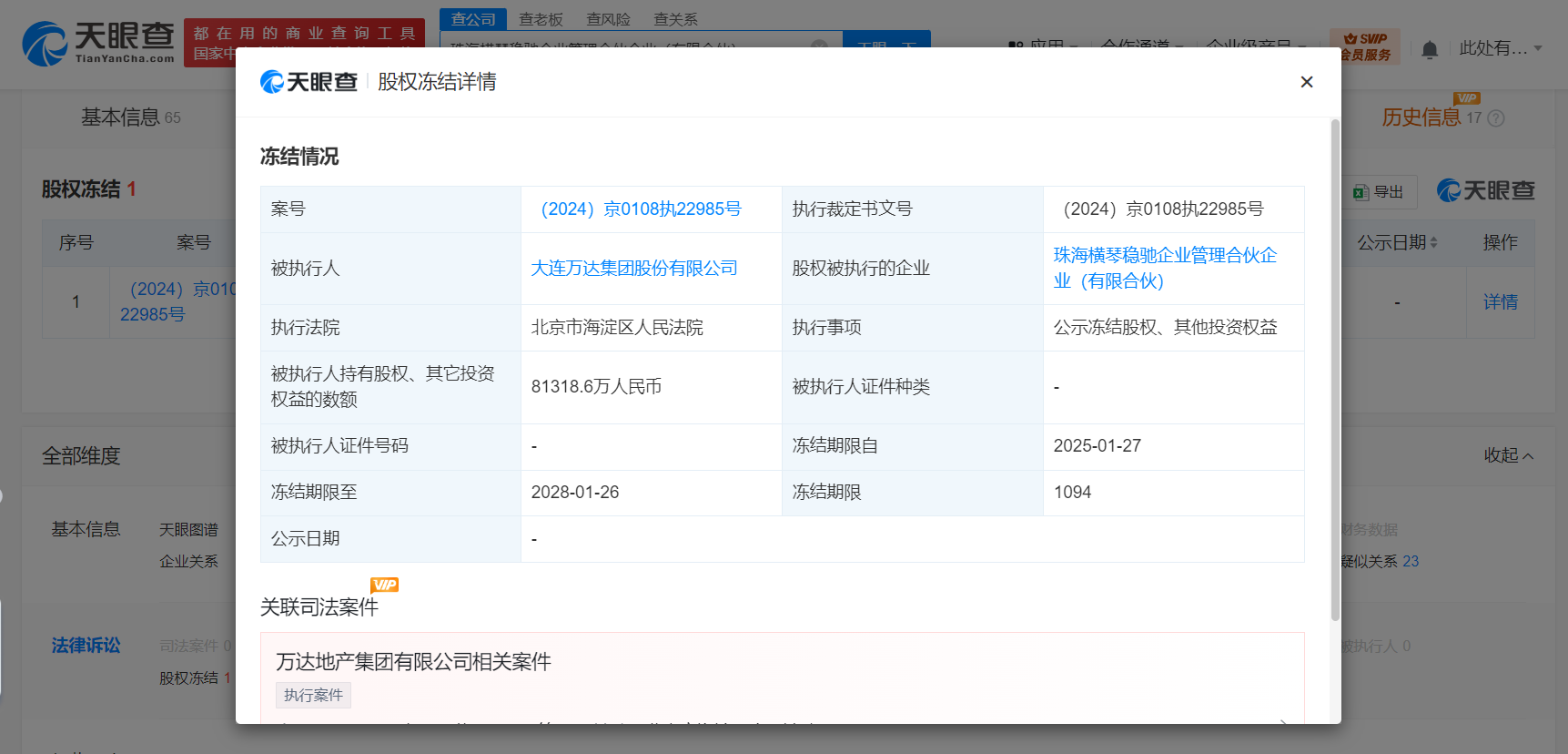Sort the table by 公示日期
This screenshot has height=754, width=1568.
coord(1397,242)
